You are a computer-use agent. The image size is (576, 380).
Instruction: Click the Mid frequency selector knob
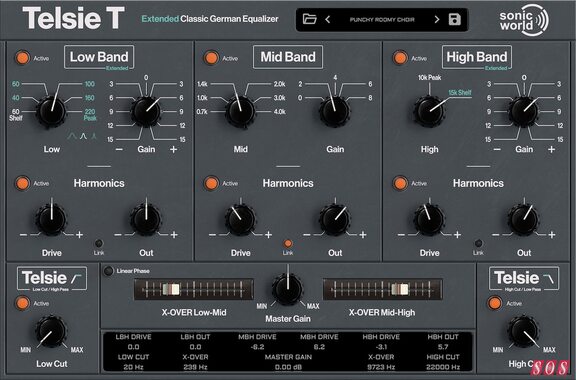point(240,111)
